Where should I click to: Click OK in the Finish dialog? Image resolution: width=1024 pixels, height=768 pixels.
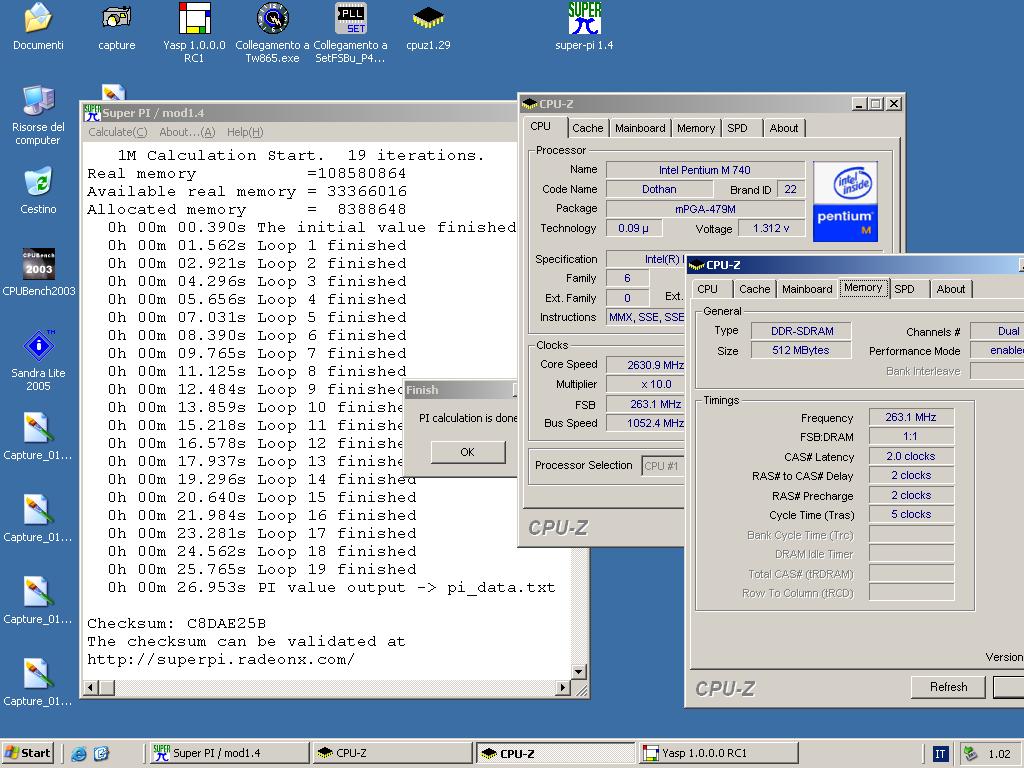(x=468, y=452)
